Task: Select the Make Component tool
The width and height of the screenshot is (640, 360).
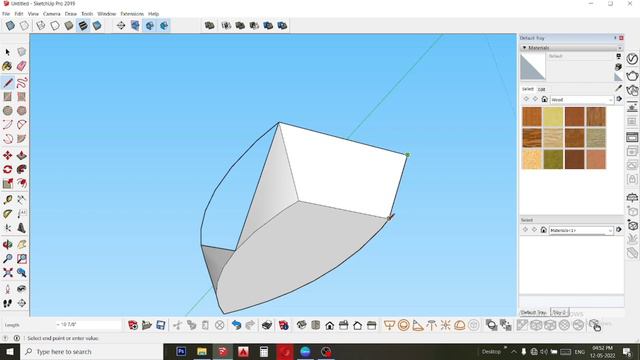Action: point(22,52)
